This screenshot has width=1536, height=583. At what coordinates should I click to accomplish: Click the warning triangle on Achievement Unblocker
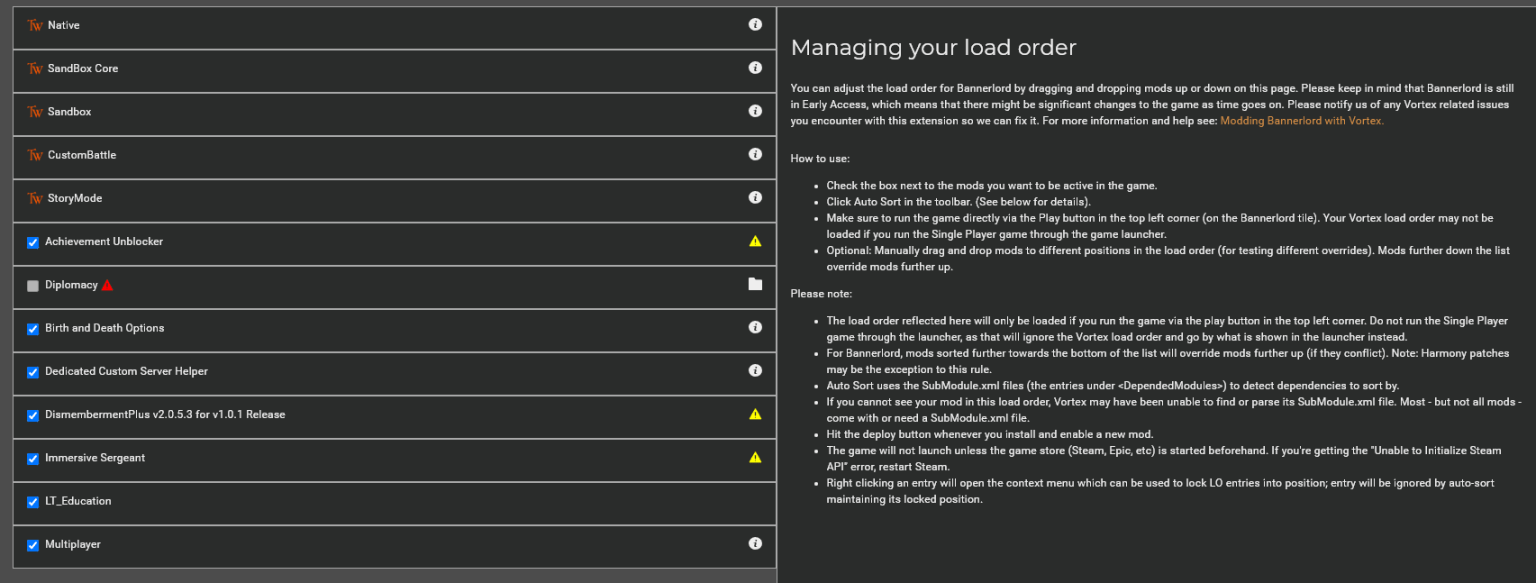[755, 243]
